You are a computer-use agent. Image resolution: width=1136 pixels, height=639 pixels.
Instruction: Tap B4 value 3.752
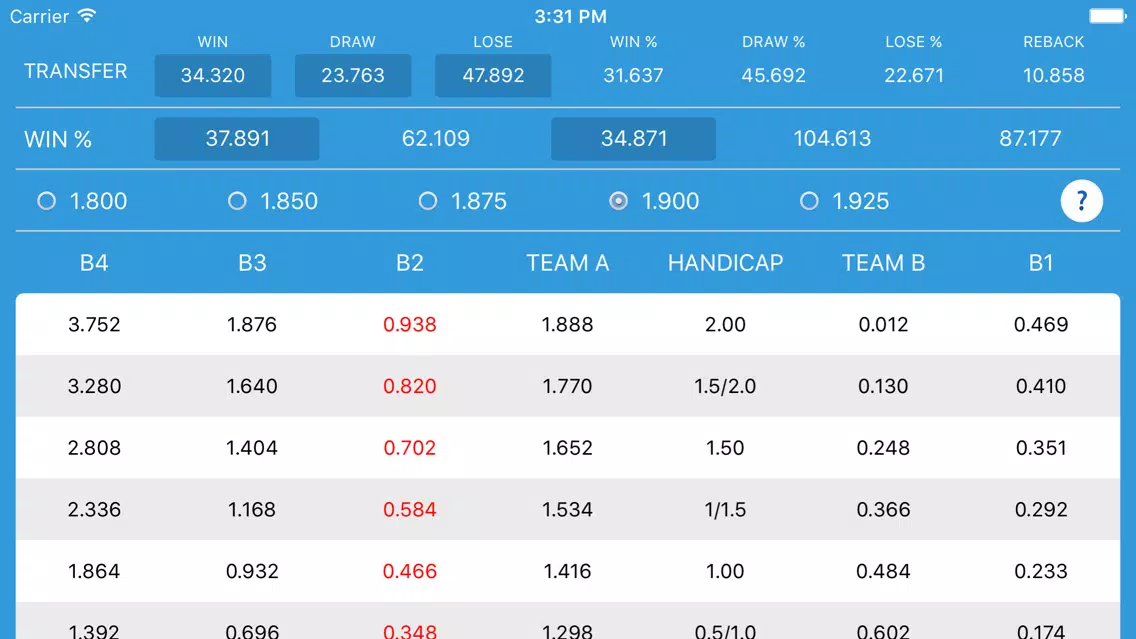(94, 325)
